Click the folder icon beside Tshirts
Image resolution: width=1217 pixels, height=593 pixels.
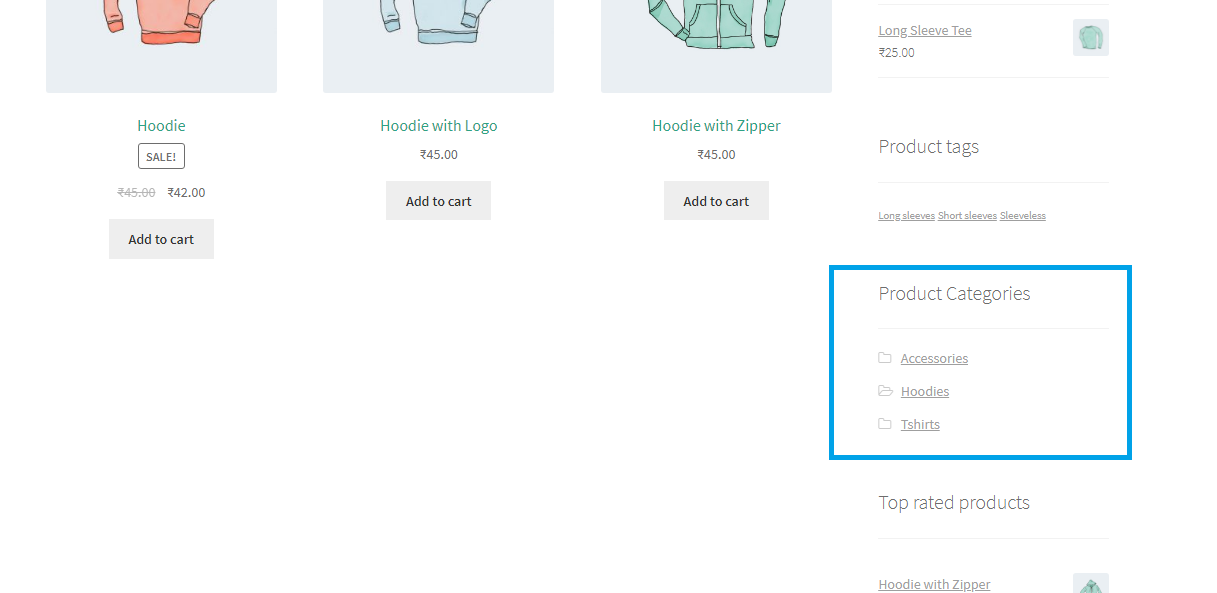pos(885,424)
